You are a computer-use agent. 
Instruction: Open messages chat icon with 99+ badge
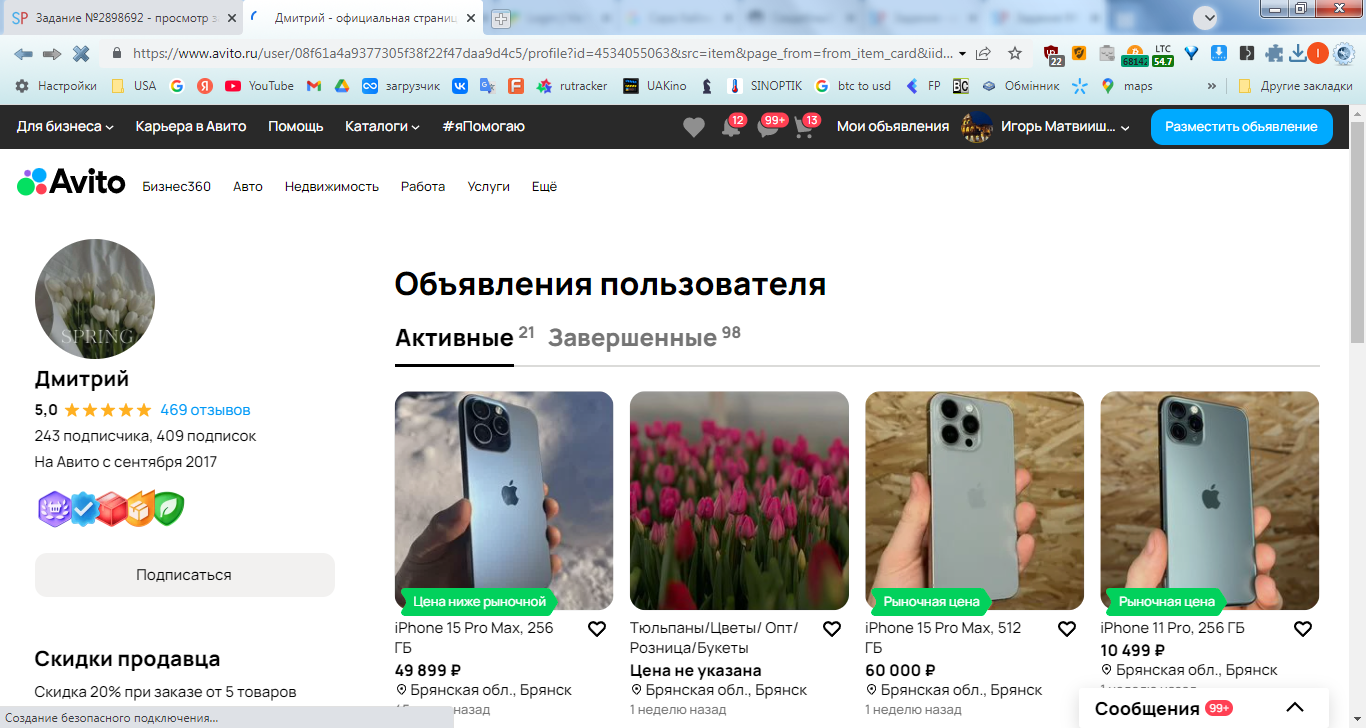click(x=769, y=127)
